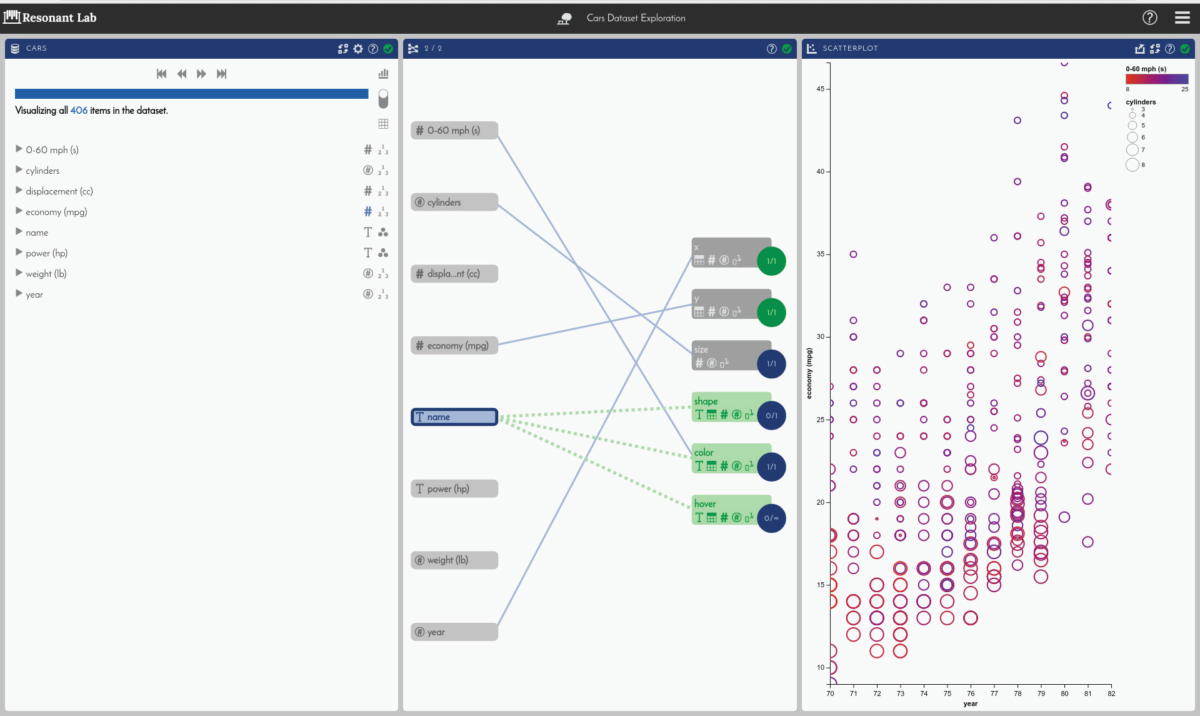The height and width of the screenshot is (716, 1200).
Task: Expand the year attribute
Action: point(19,294)
